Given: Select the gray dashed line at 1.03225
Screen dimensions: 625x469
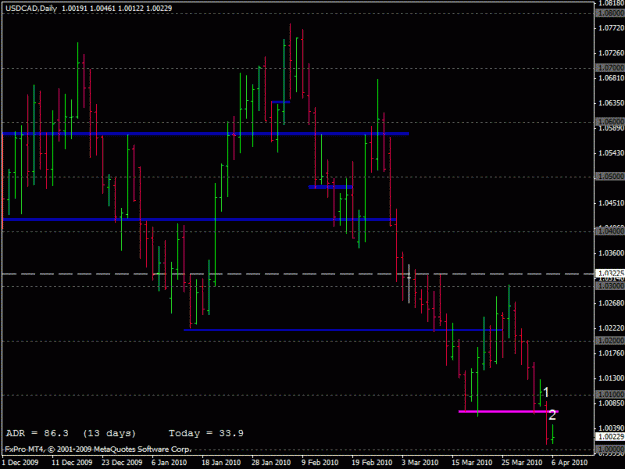Looking at the screenshot, I should click(x=298, y=274).
